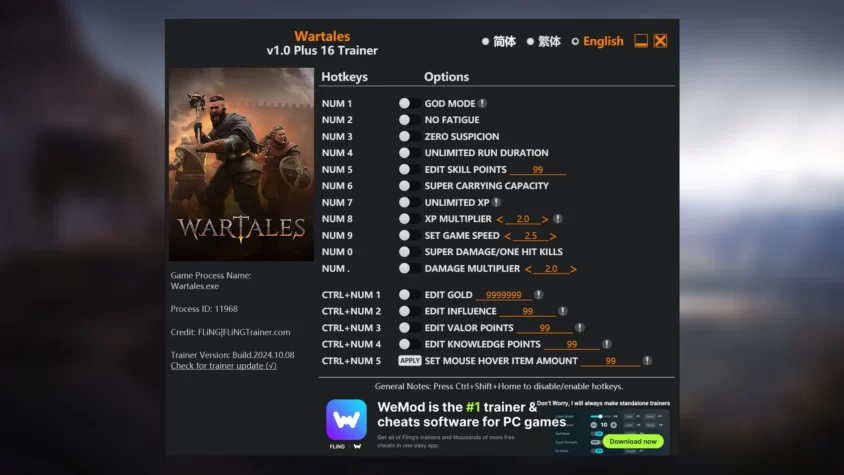Click the XP Multiplier value 2.0
The width and height of the screenshot is (844, 475).
pyautogui.click(x=523, y=219)
